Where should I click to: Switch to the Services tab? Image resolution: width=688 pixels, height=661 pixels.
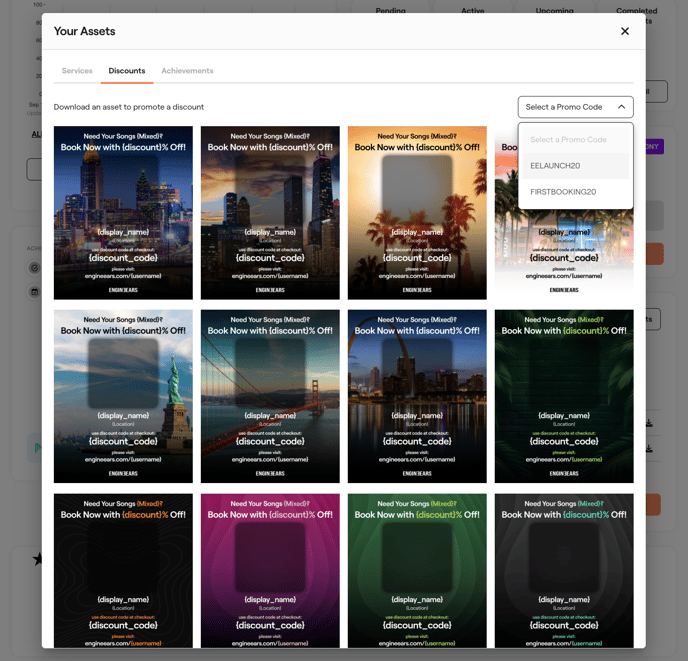click(x=77, y=71)
